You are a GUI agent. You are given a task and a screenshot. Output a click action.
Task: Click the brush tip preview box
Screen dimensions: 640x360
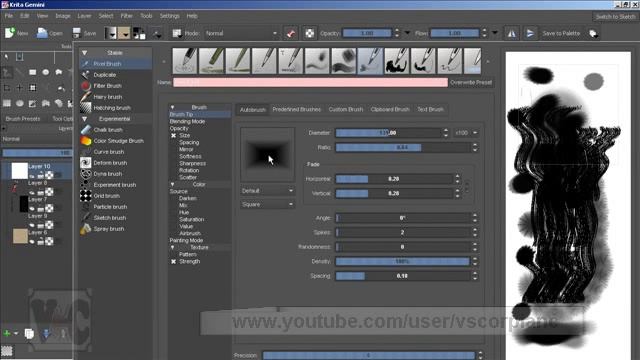pyautogui.click(x=267, y=154)
